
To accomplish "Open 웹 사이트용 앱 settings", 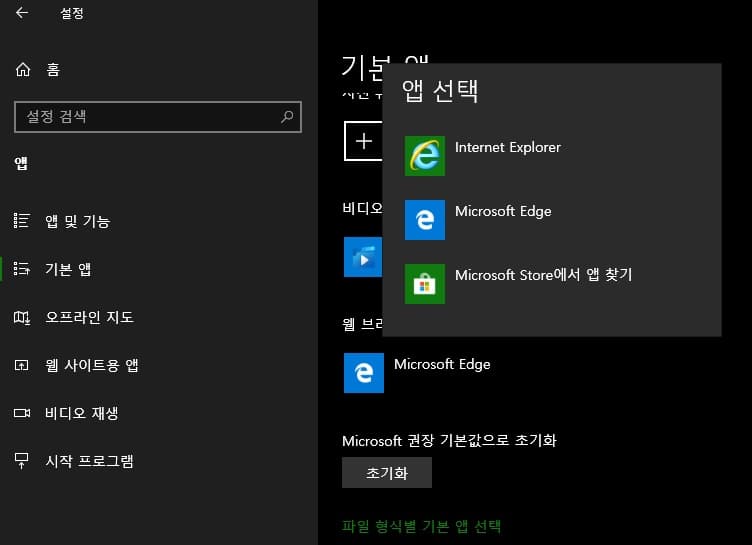I will point(158,365).
